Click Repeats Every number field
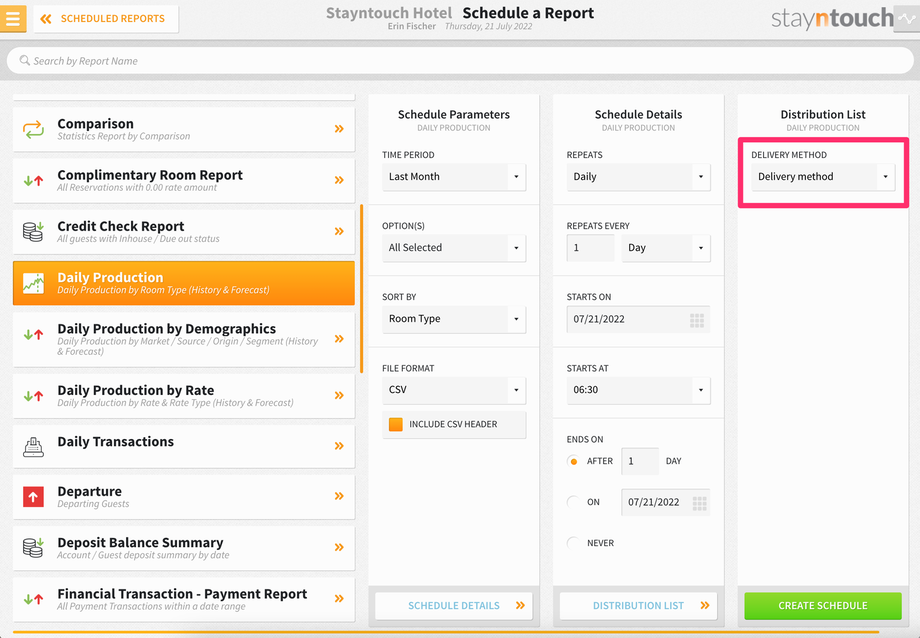The width and height of the screenshot is (920, 638). (x=590, y=248)
